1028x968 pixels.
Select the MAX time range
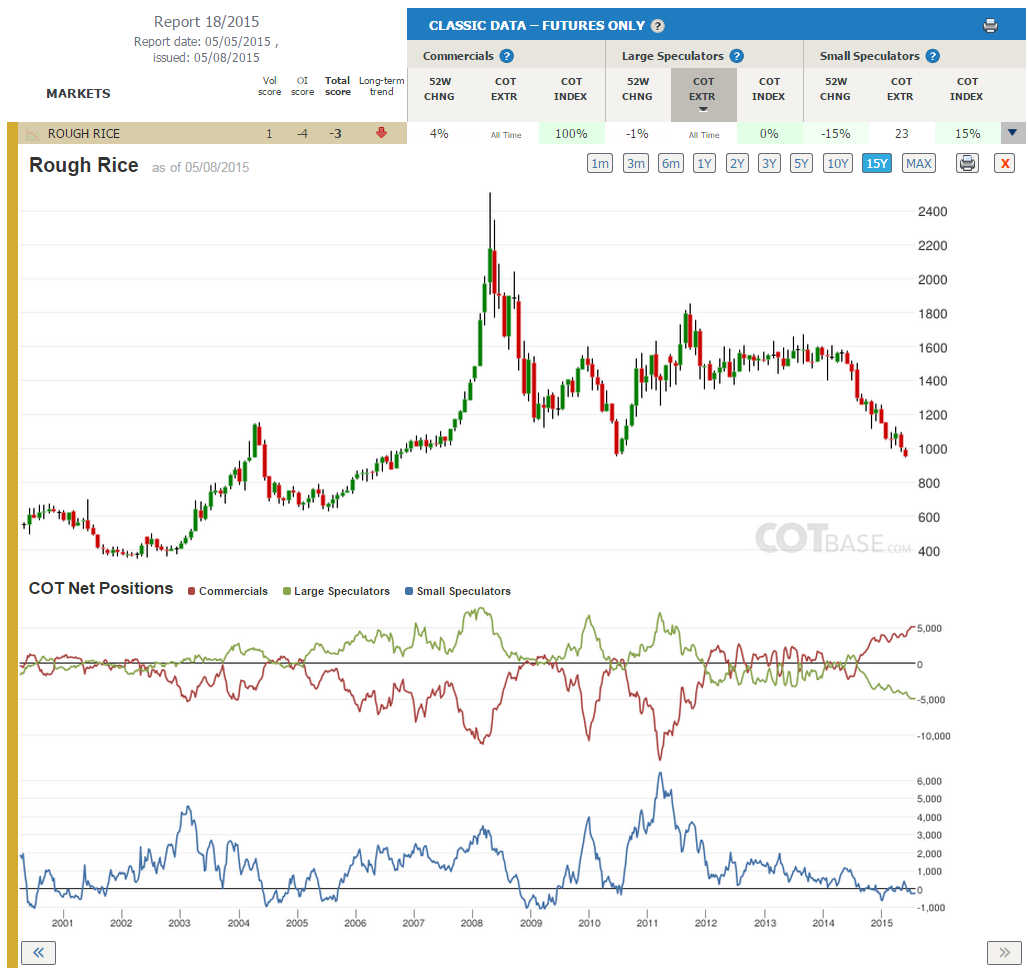[x=919, y=163]
